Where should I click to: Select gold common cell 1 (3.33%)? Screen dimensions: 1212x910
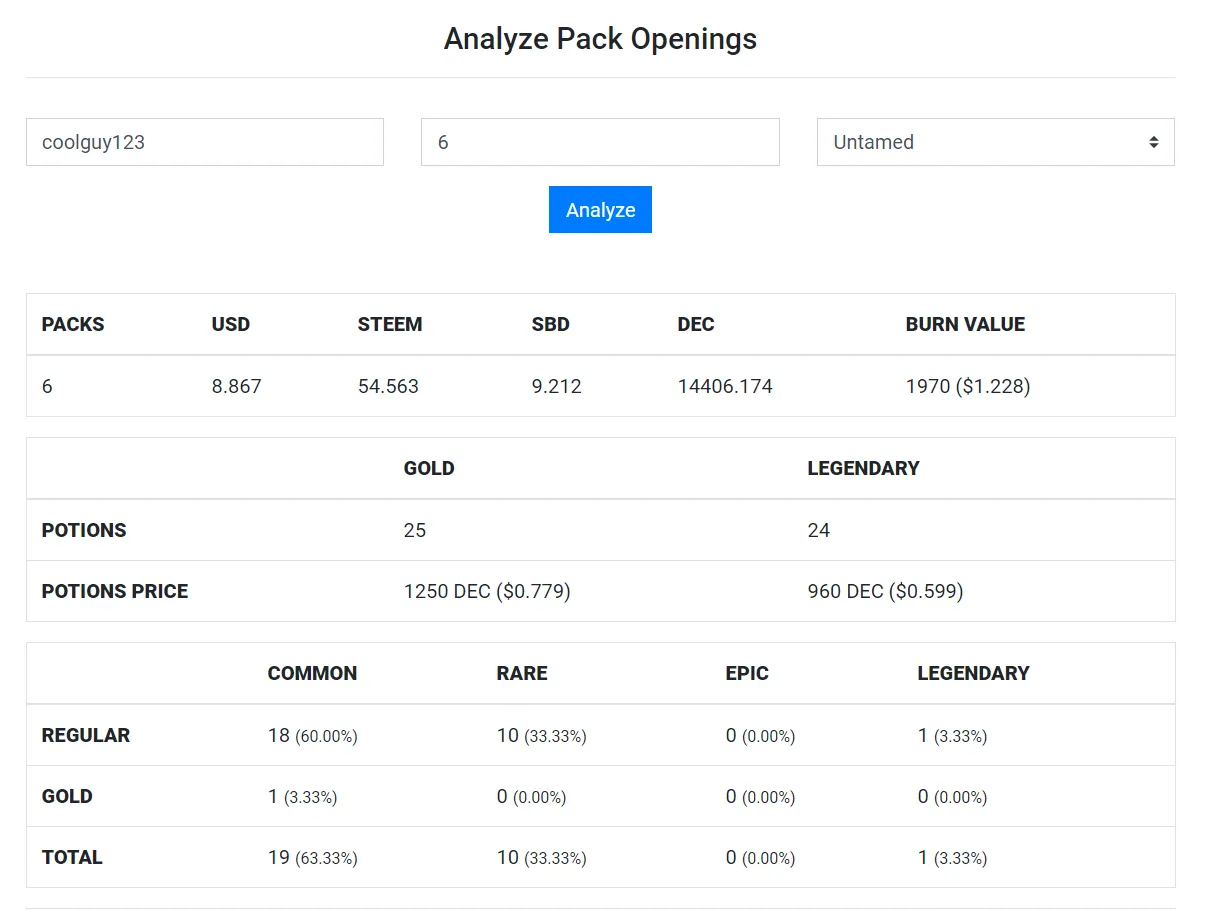[x=302, y=796]
